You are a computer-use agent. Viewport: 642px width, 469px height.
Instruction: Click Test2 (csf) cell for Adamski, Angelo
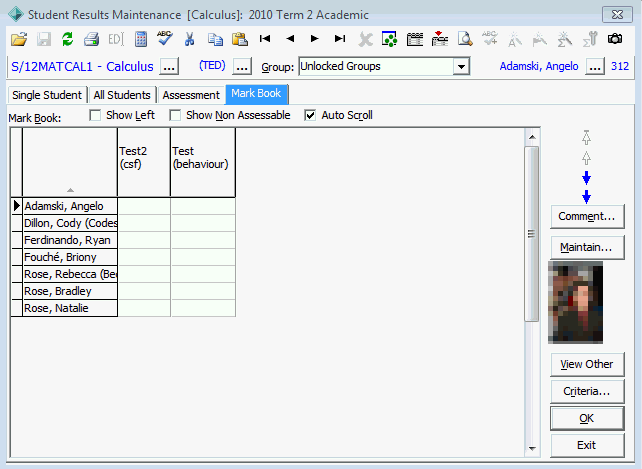(x=144, y=206)
